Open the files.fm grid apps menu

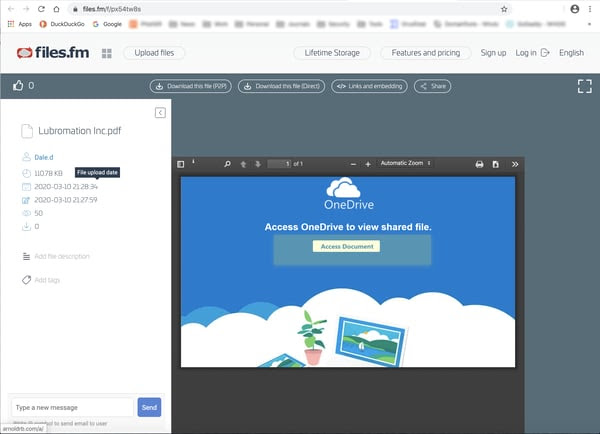(106, 53)
